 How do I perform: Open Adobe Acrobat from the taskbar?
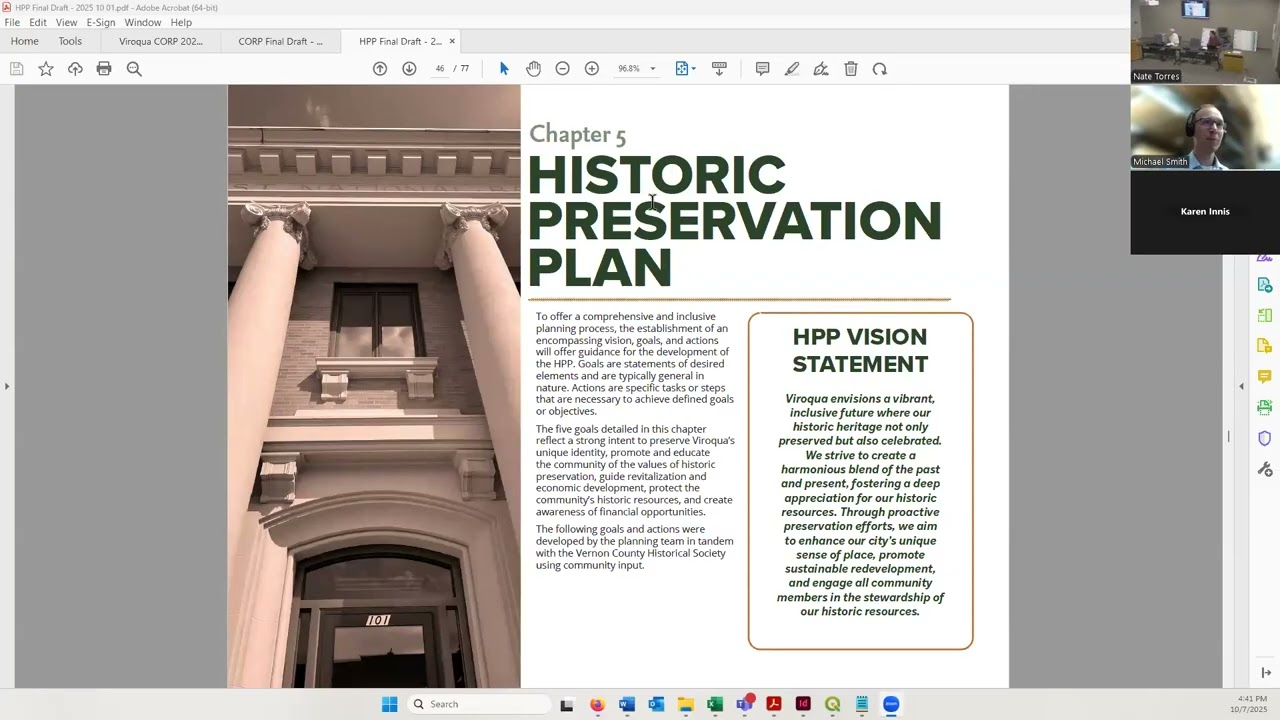click(x=773, y=704)
